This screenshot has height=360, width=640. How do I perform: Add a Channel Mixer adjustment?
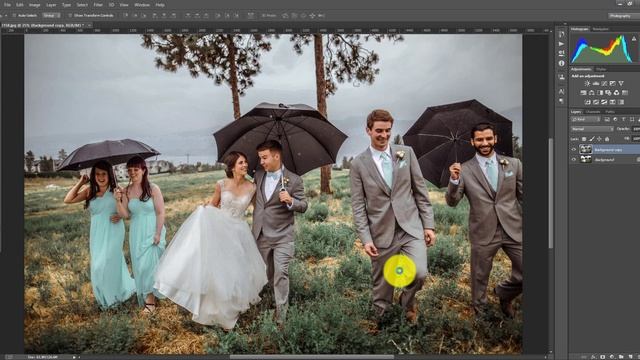[617, 93]
